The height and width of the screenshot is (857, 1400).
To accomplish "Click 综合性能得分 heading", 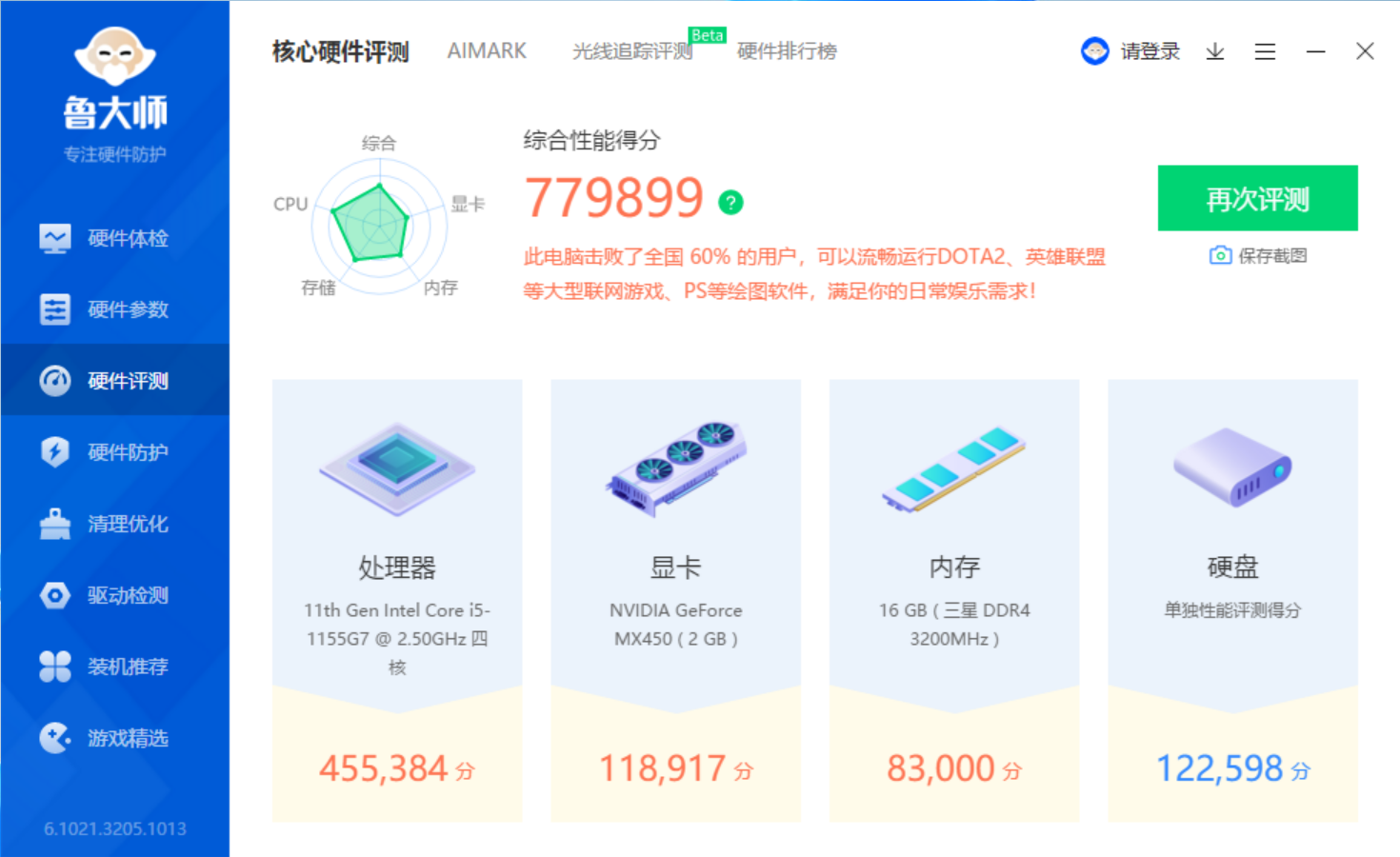I will [x=591, y=141].
